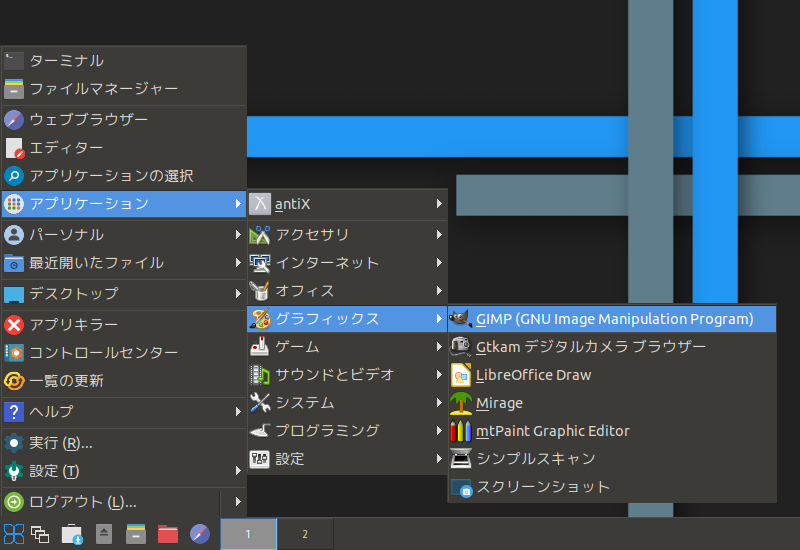800x550 pixels.
Task: Click the アプリキラー label
Action: [x=74, y=324]
